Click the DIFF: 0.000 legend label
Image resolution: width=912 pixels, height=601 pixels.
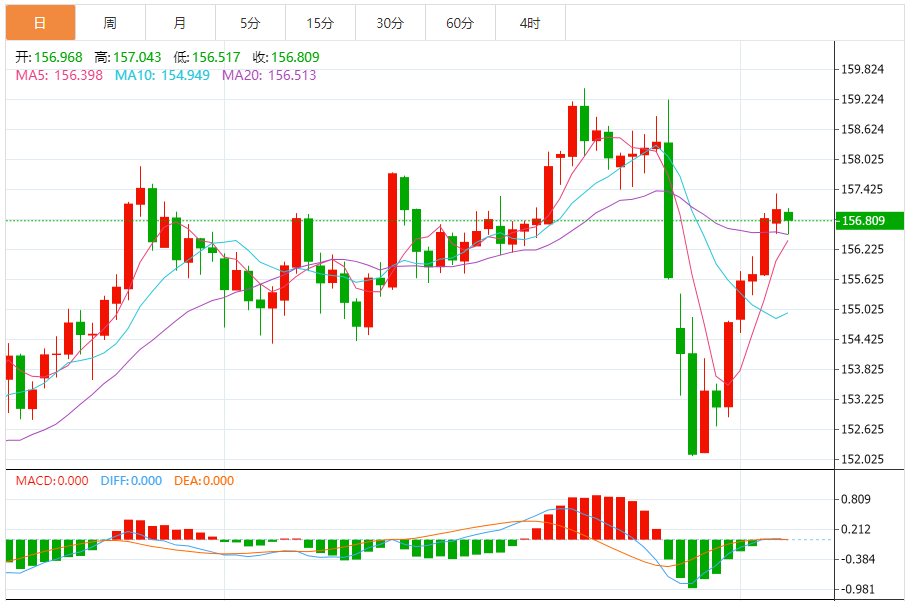coord(131,481)
